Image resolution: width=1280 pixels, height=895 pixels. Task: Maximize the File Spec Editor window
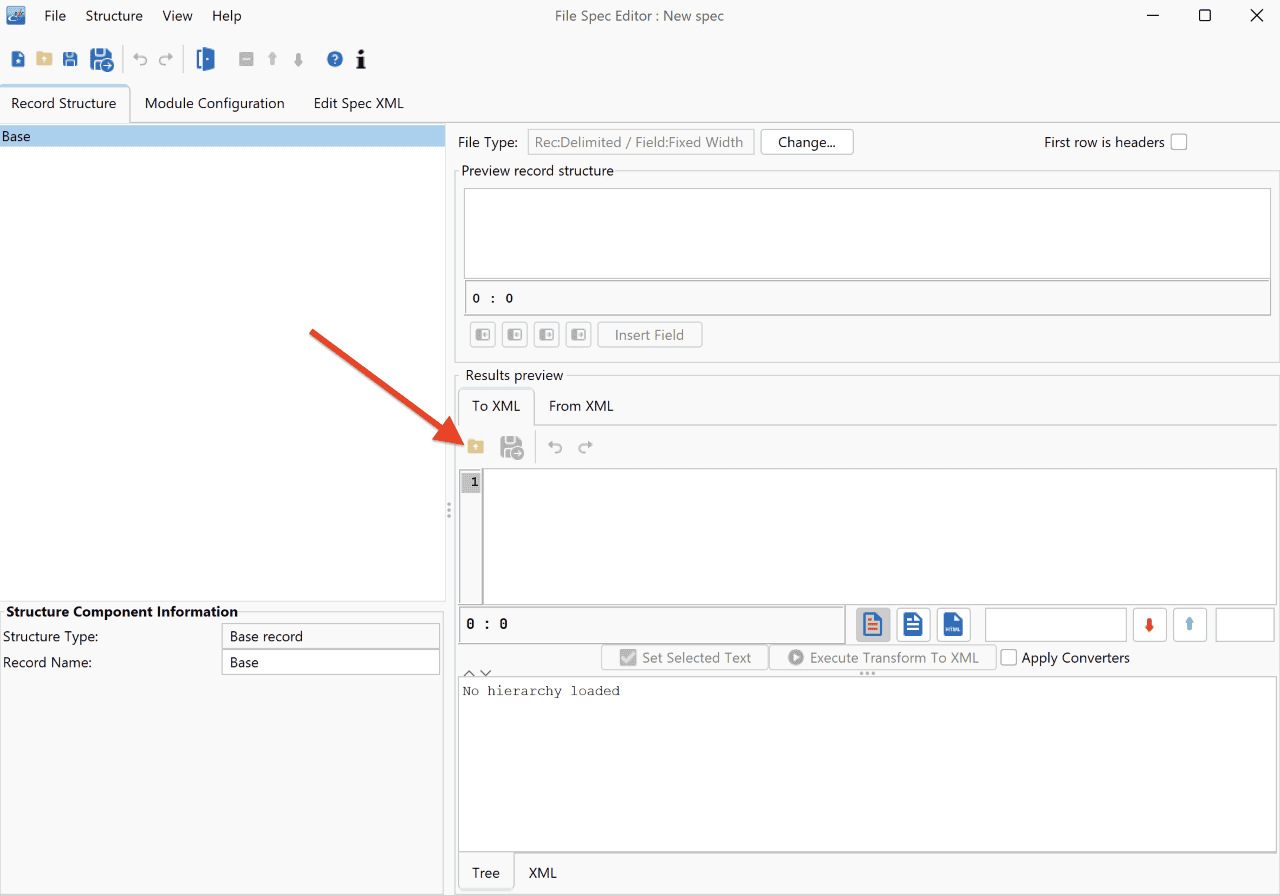click(x=1205, y=15)
